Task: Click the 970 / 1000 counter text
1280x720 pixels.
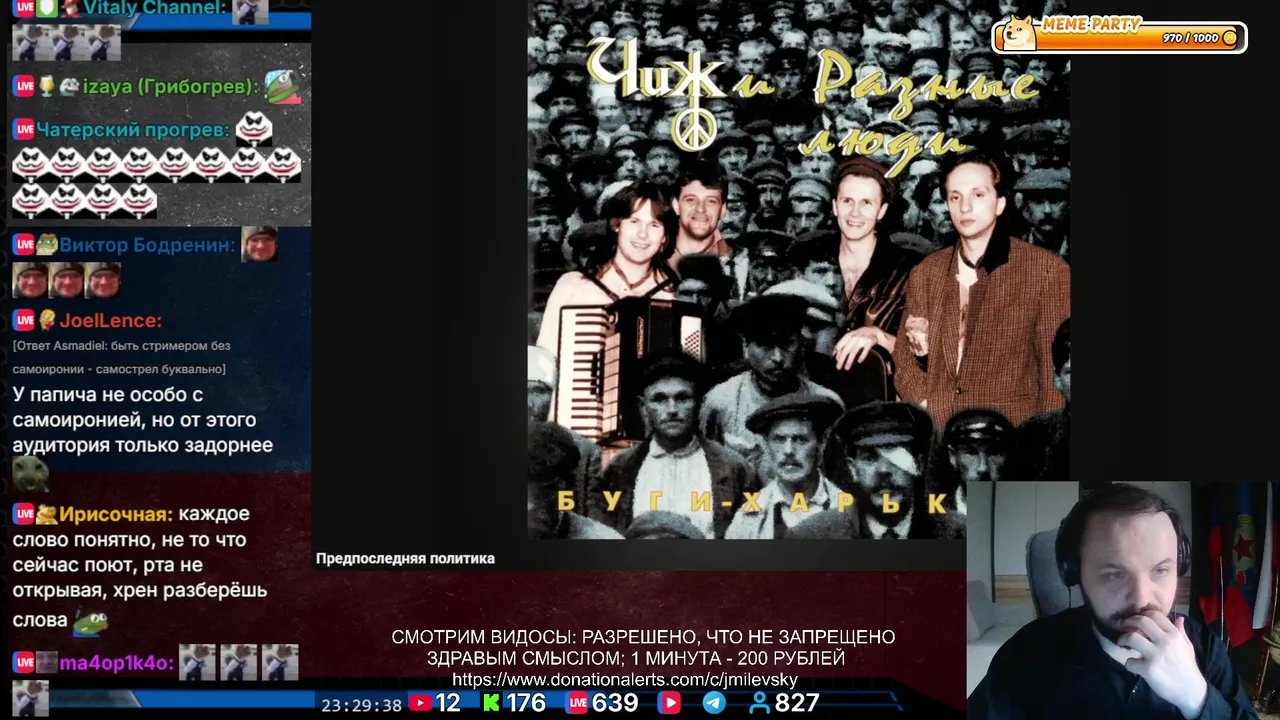Action: pyautogui.click(x=1191, y=38)
